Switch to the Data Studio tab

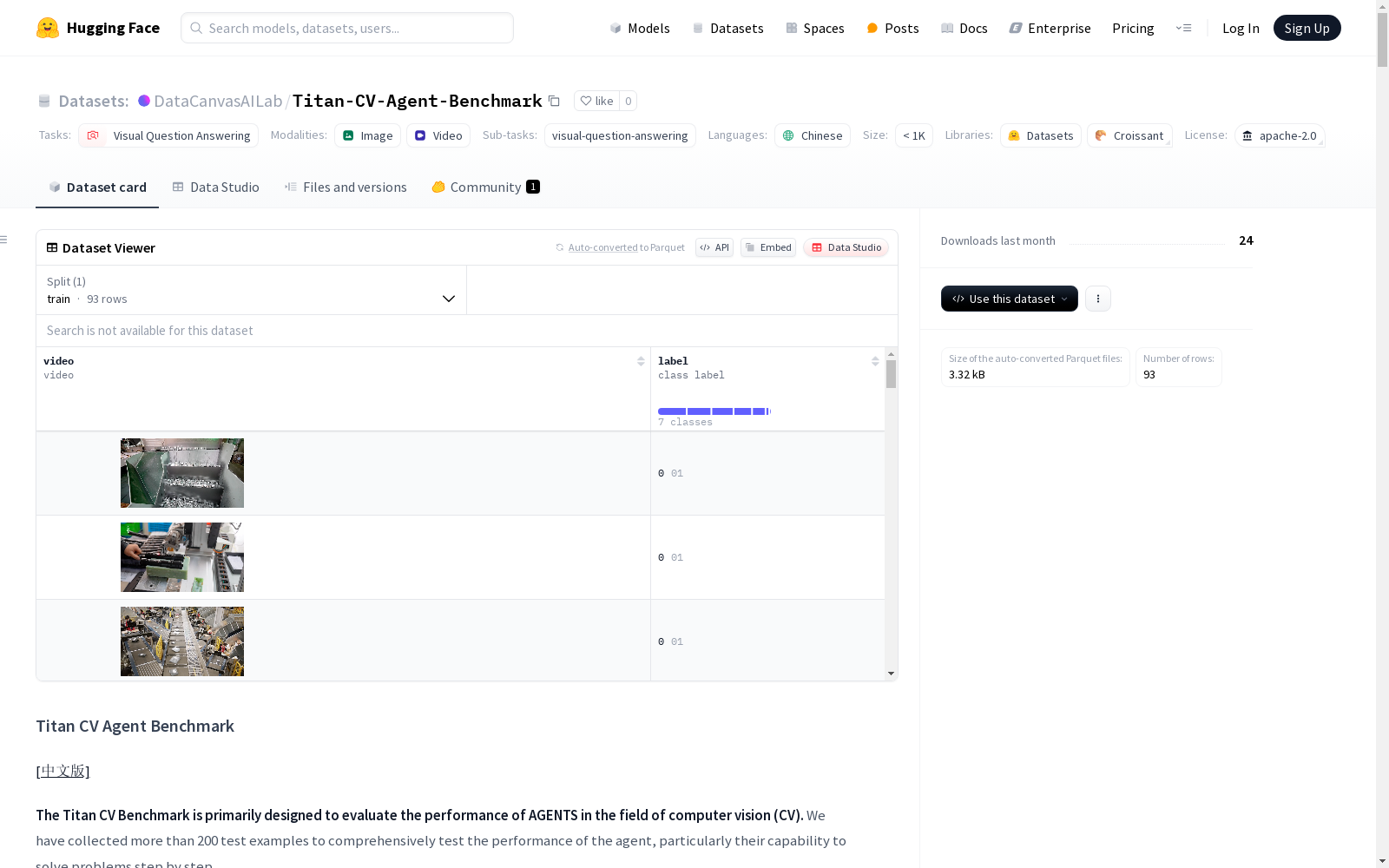[x=215, y=187]
